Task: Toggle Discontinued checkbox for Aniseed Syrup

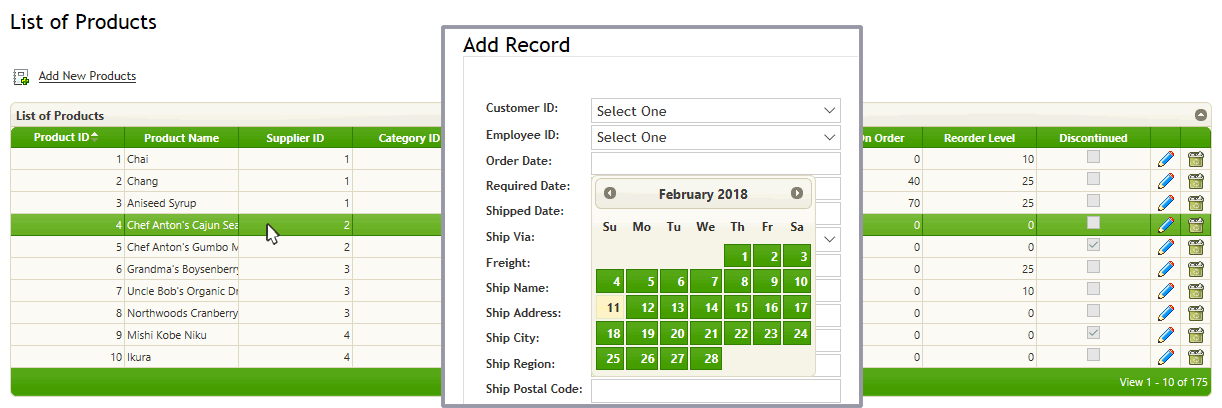Action: [1093, 200]
